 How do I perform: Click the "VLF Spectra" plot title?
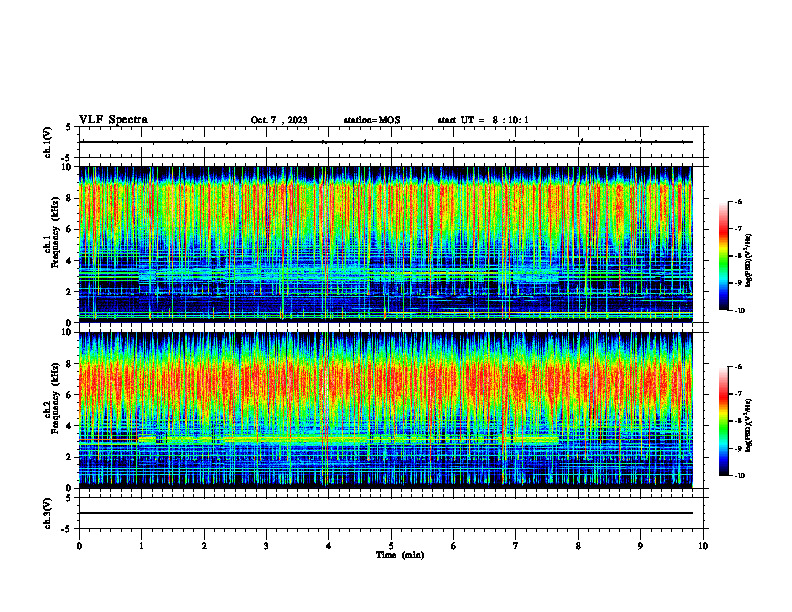(x=113, y=120)
